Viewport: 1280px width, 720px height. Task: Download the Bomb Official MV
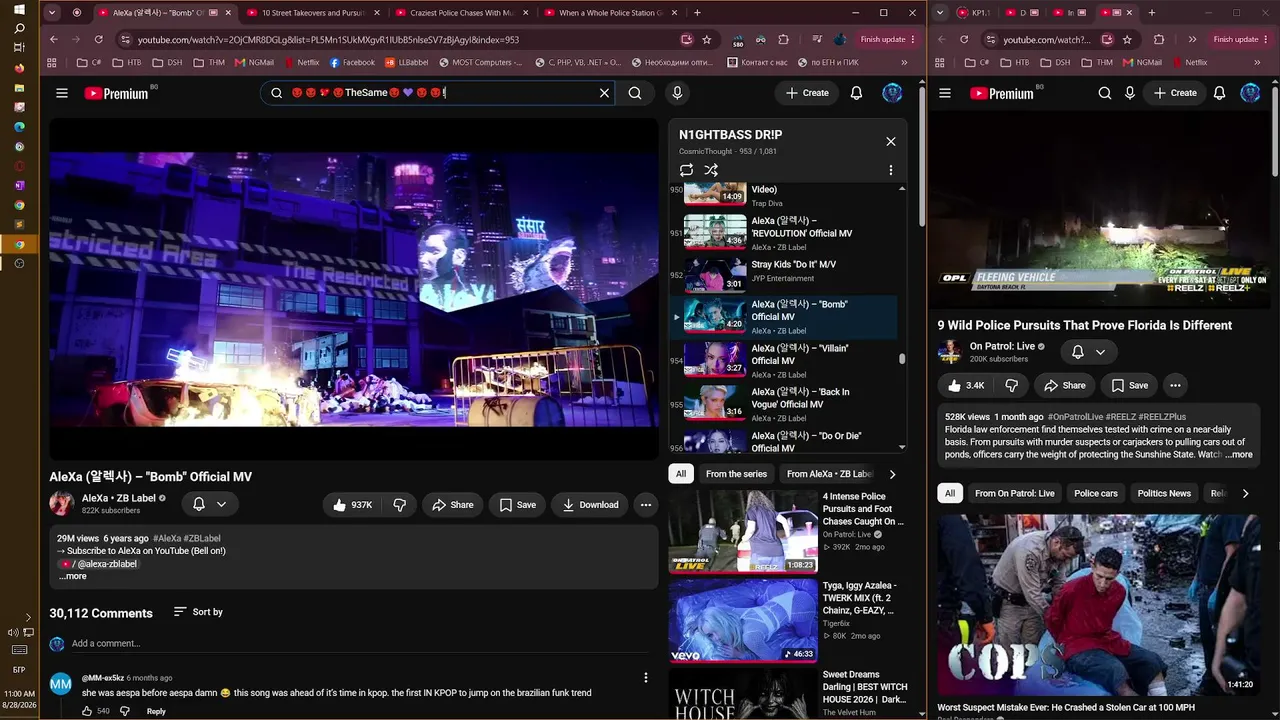[x=590, y=505]
